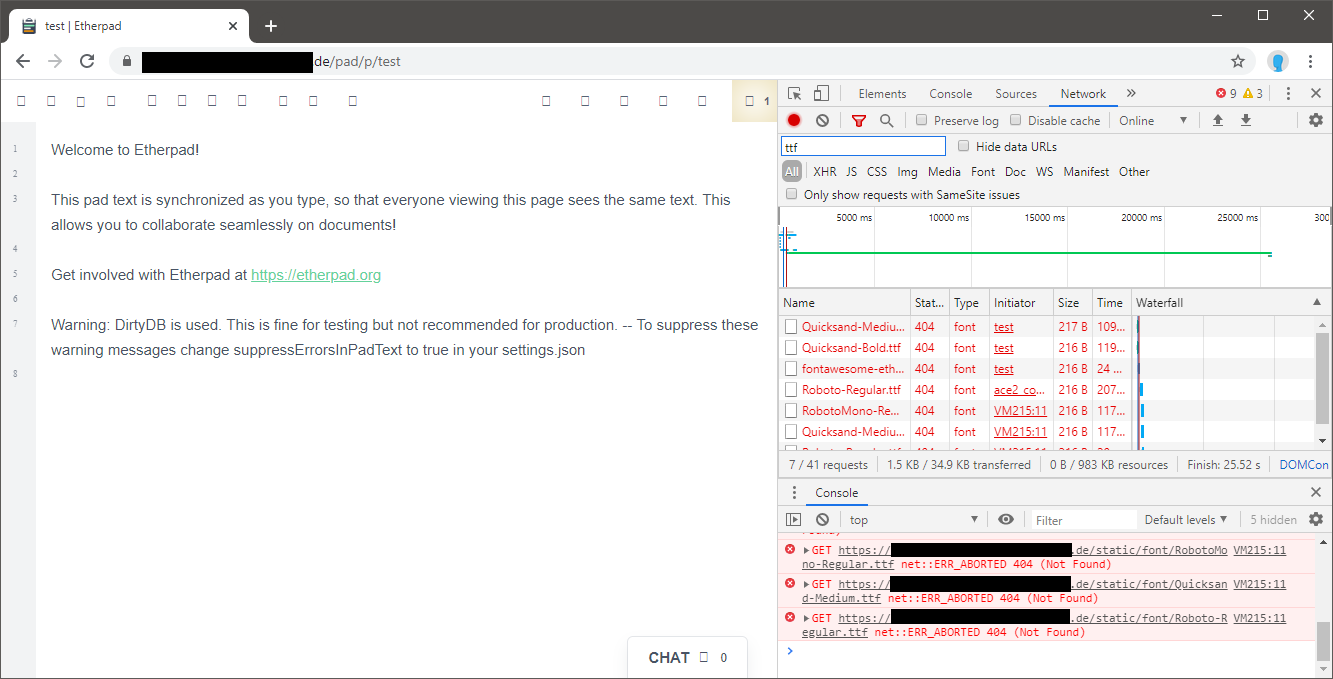
Task: Reload the Etherpad page
Action: tap(87, 61)
